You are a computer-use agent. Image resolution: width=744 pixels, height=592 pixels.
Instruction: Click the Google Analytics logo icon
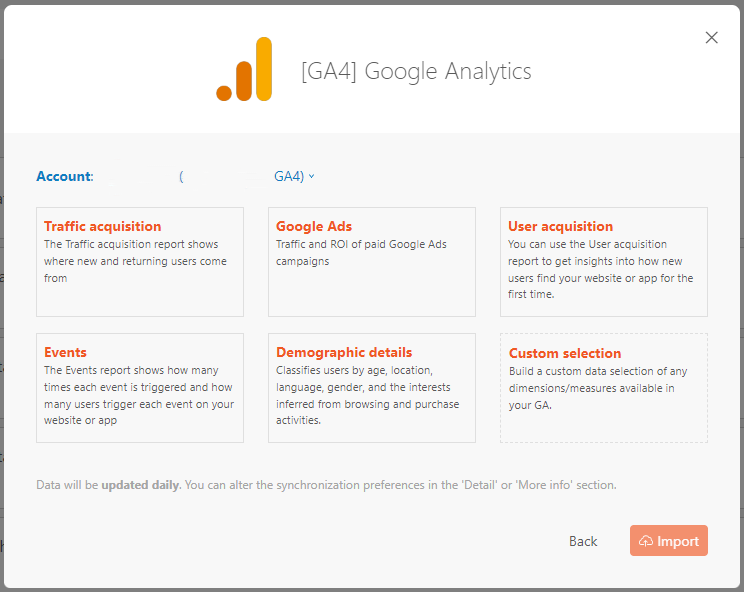(x=244, y=70)
